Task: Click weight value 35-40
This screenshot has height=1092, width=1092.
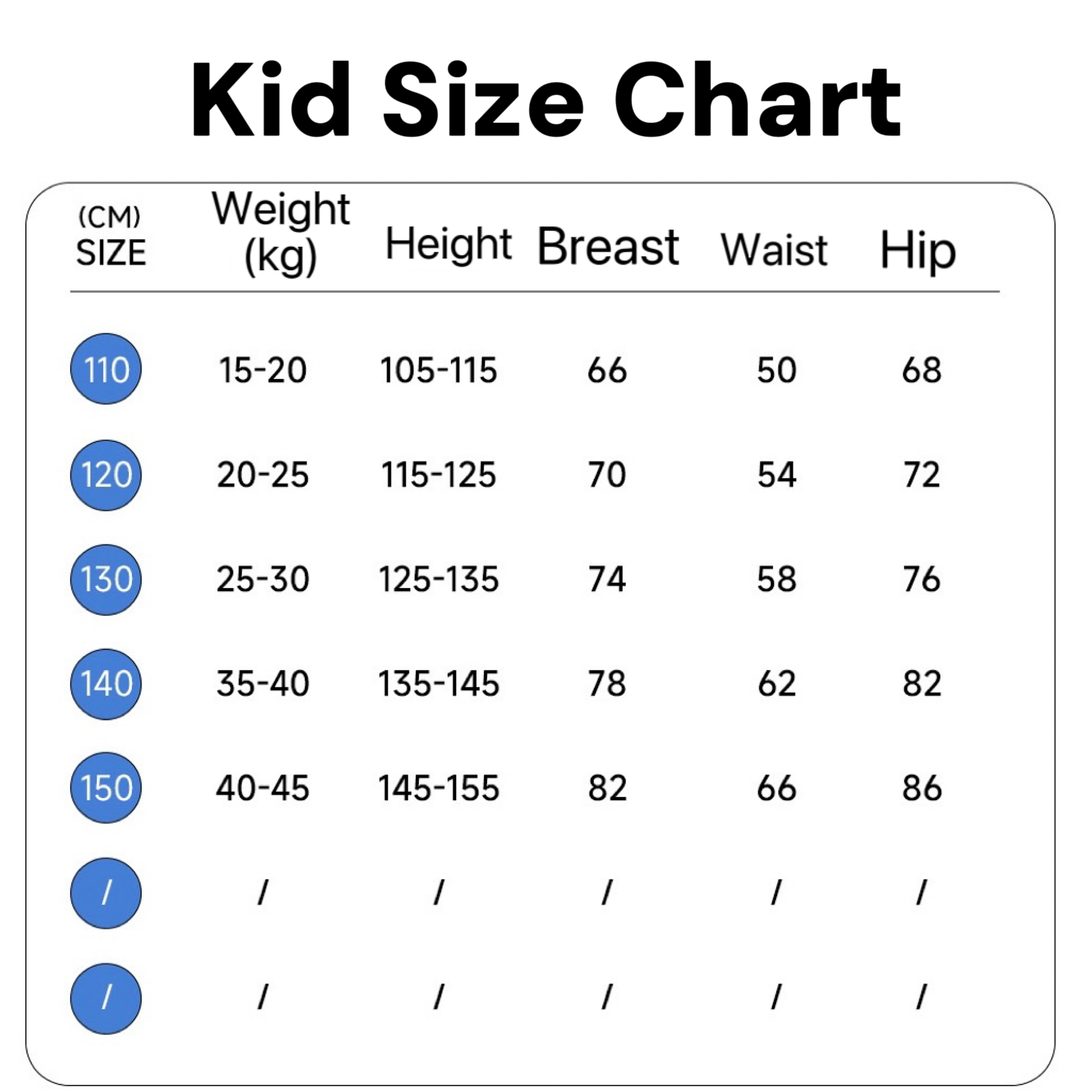Action: pos(263,684)
